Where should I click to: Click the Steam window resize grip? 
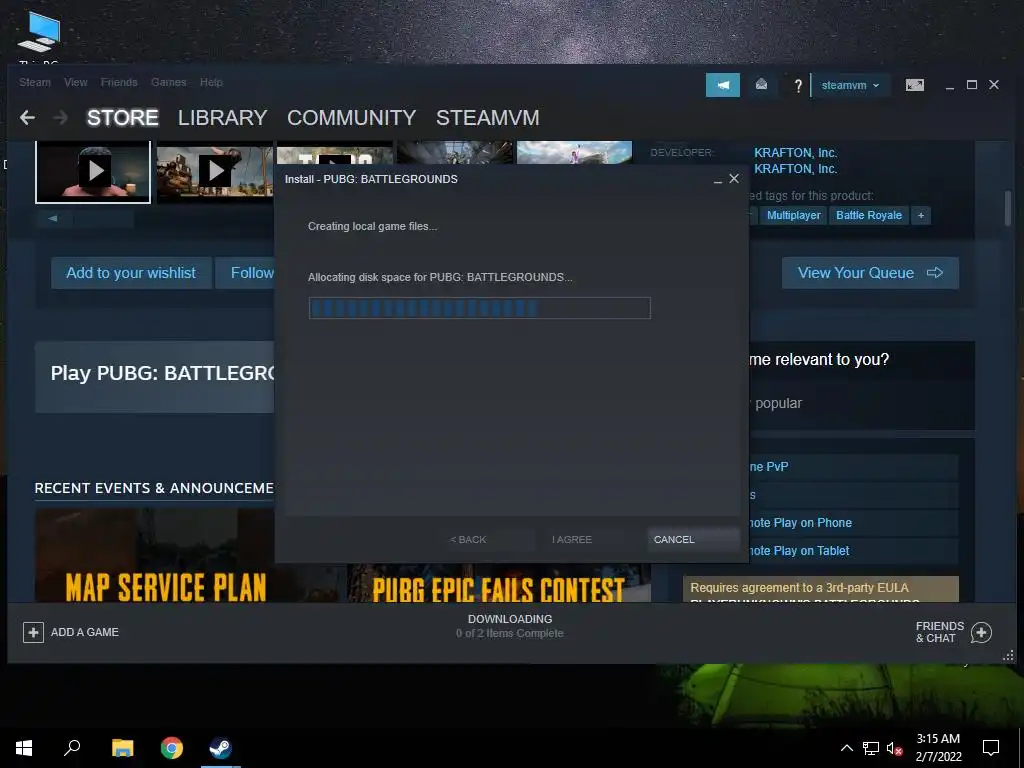point(1008,655)
